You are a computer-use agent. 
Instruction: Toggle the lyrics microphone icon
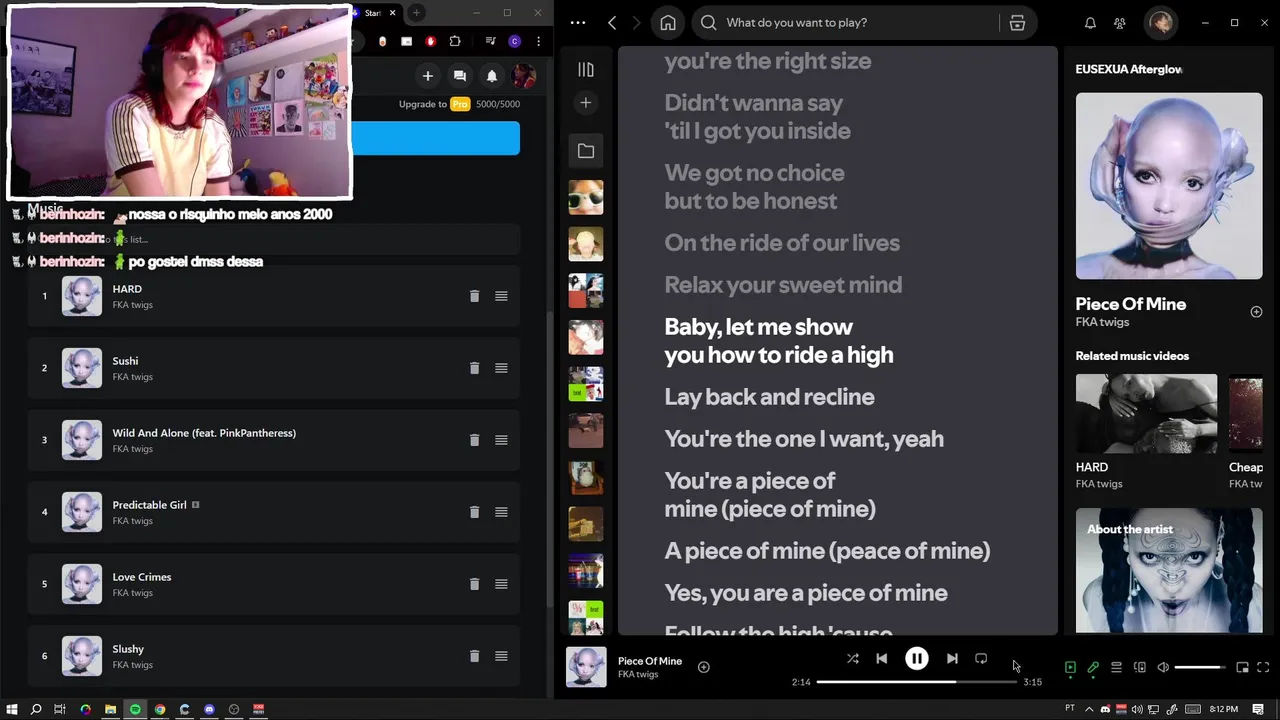click(x=1093, y=667)
